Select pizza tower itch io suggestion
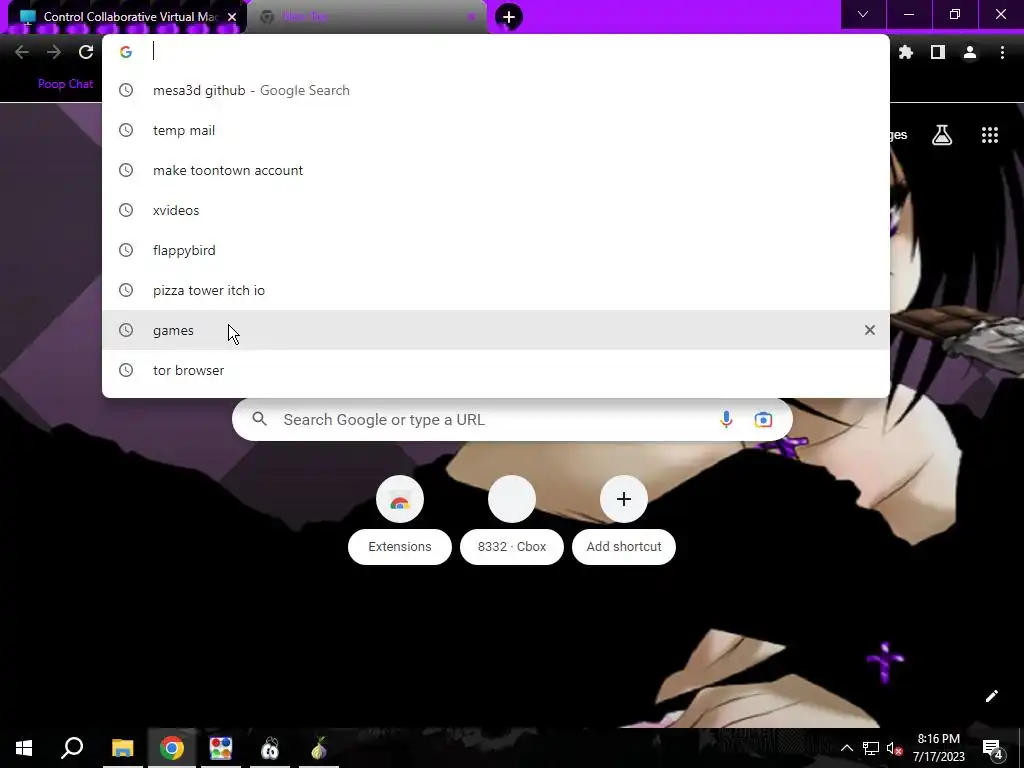 (x=496, y=291)
